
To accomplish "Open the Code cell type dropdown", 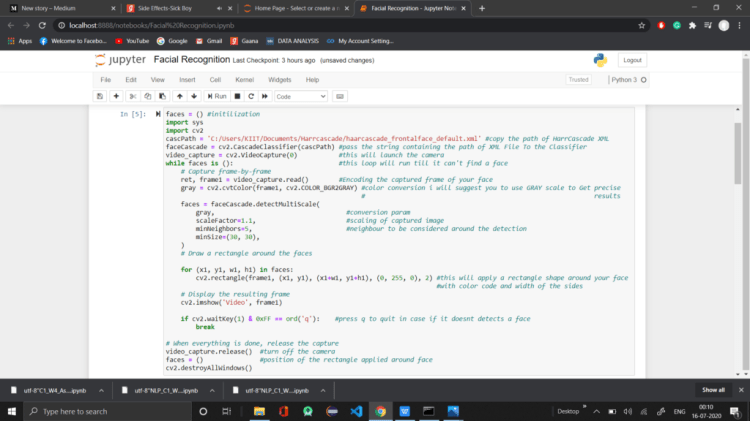I will tap(300, 96).
